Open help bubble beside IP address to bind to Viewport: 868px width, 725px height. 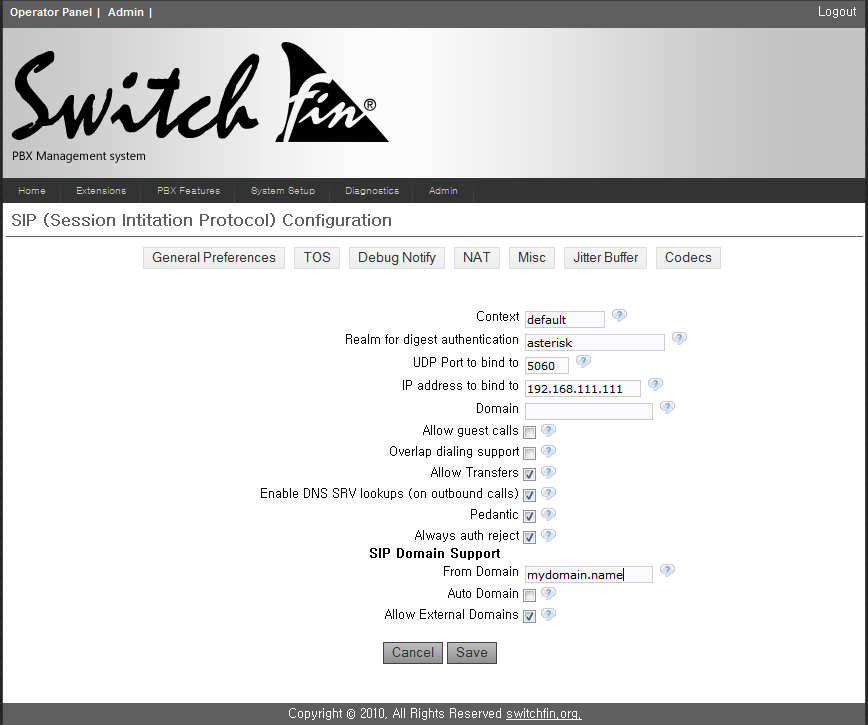point(655,384)
